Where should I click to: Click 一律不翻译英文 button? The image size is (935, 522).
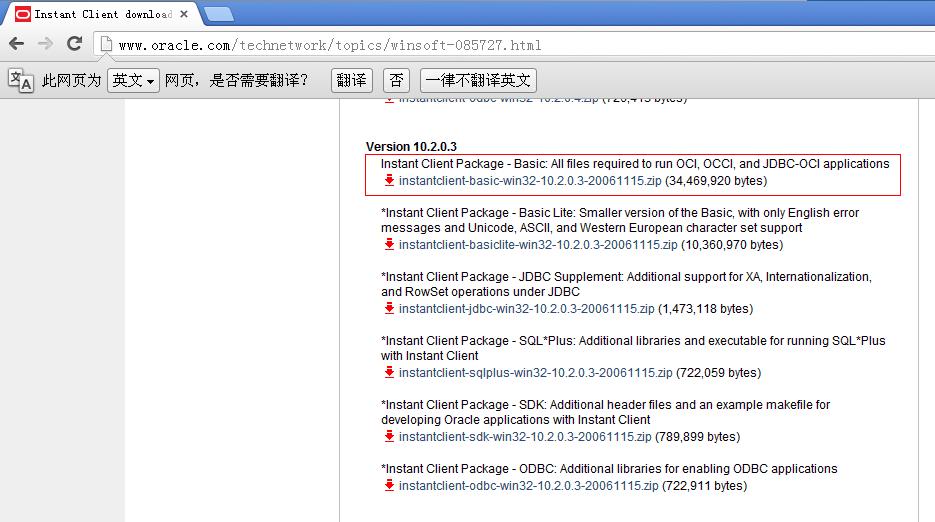[x=478, y=81]
